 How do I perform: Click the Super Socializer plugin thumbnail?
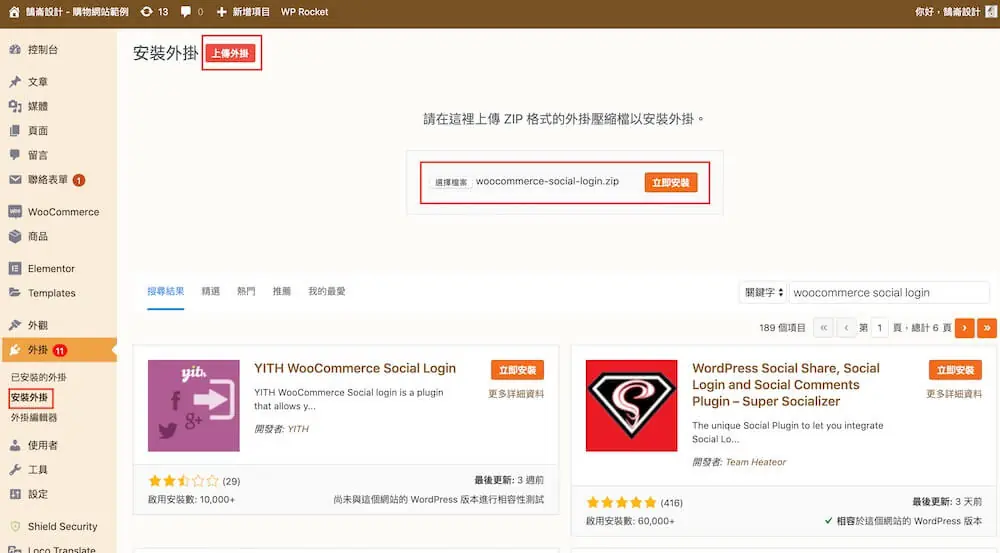click(x=631, y=406)
